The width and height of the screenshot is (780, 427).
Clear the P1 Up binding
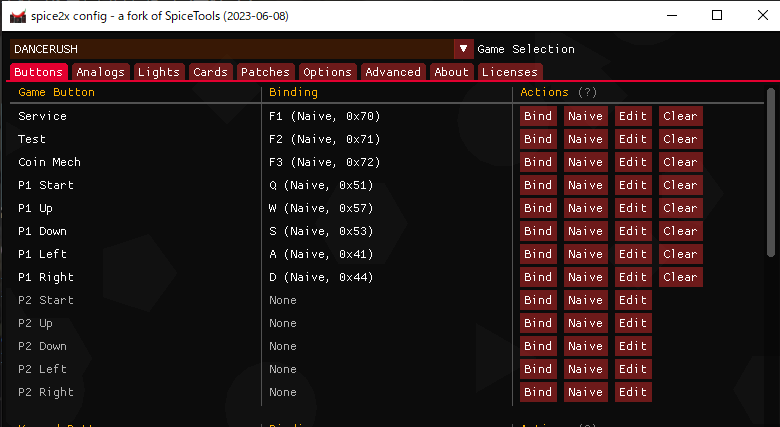(x=680, y=208)
